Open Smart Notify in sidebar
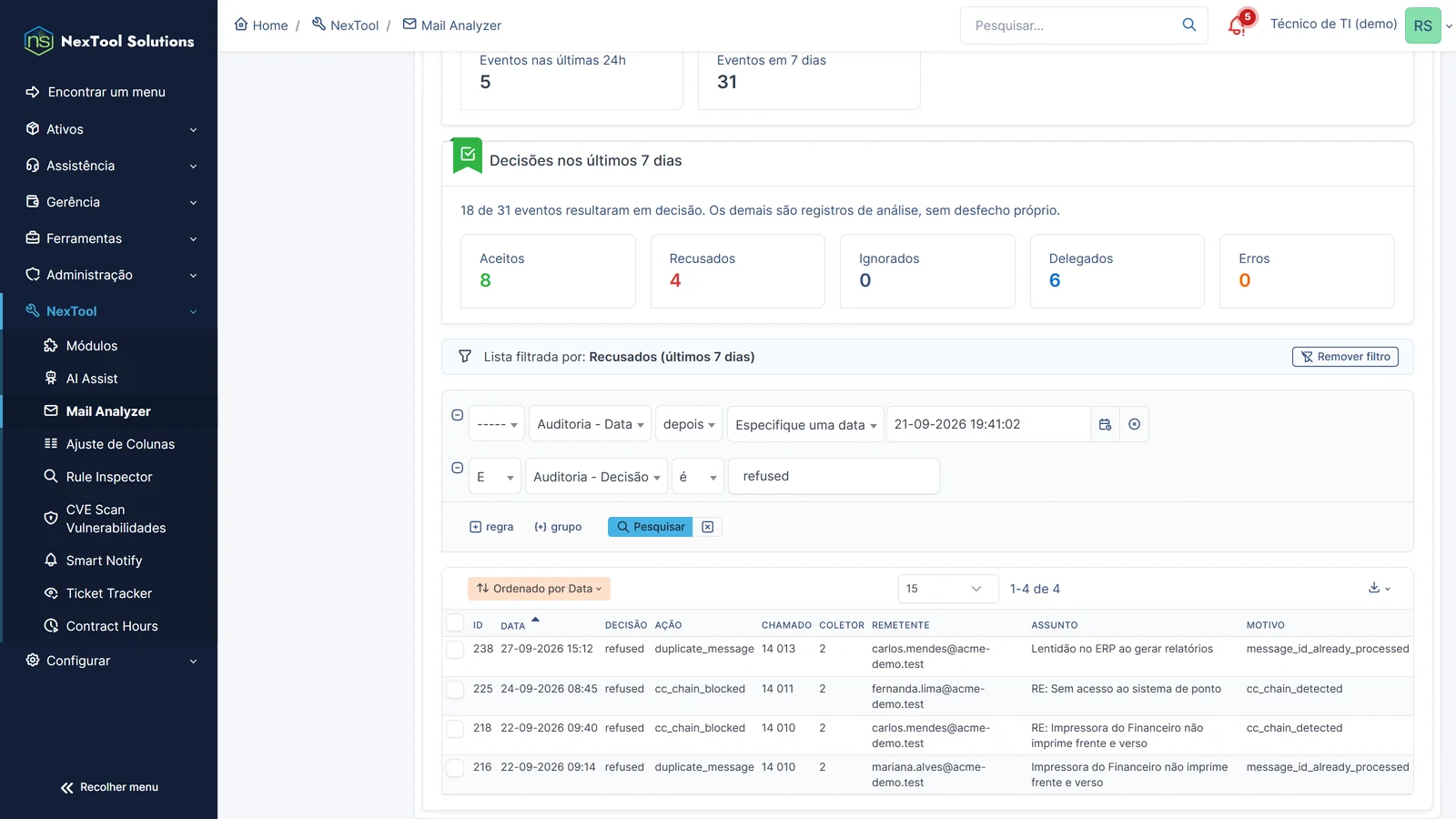Viewport: 1456px width, 819px height. coord(104,561)
